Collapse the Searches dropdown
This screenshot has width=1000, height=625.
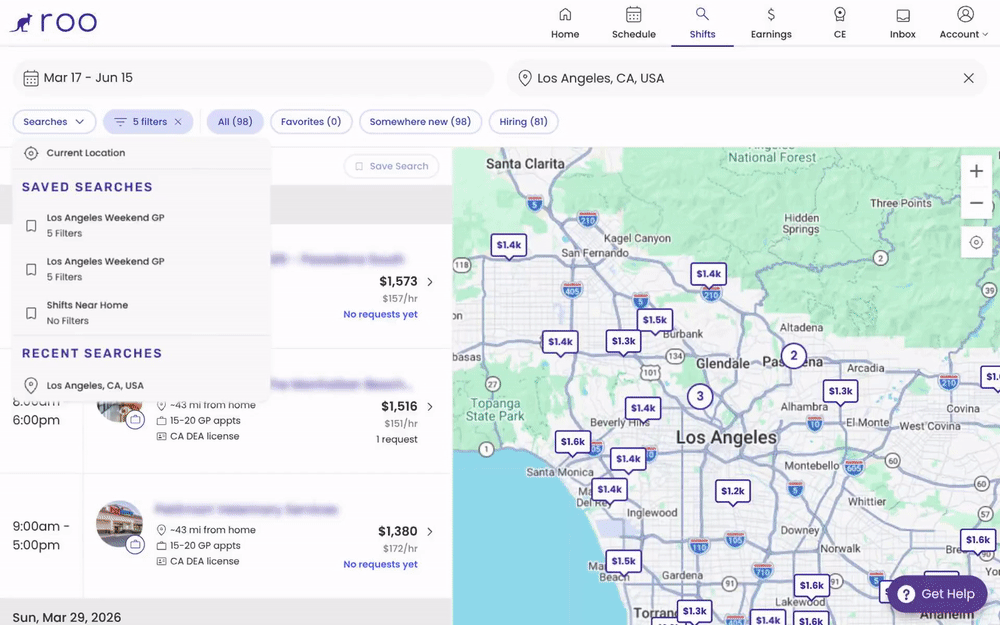tap(54, 122)
